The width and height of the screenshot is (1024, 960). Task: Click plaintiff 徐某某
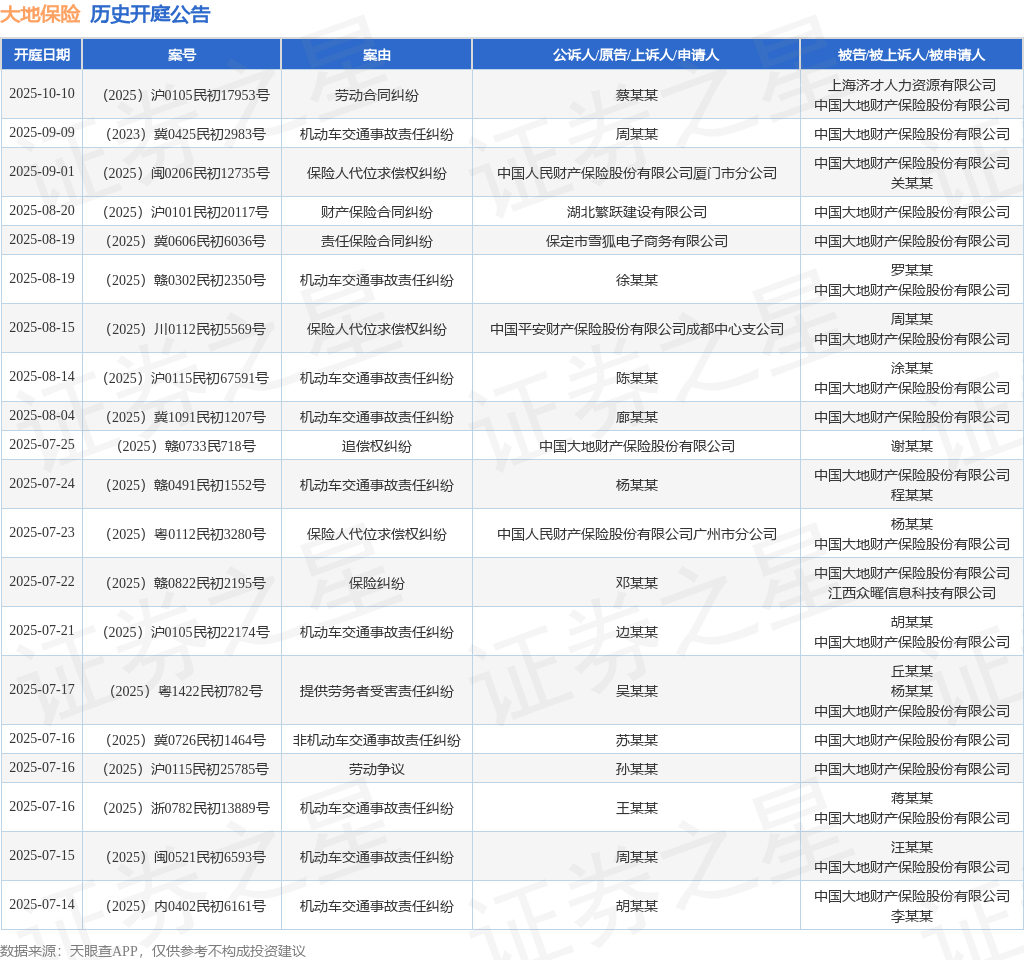pos(637,281)
